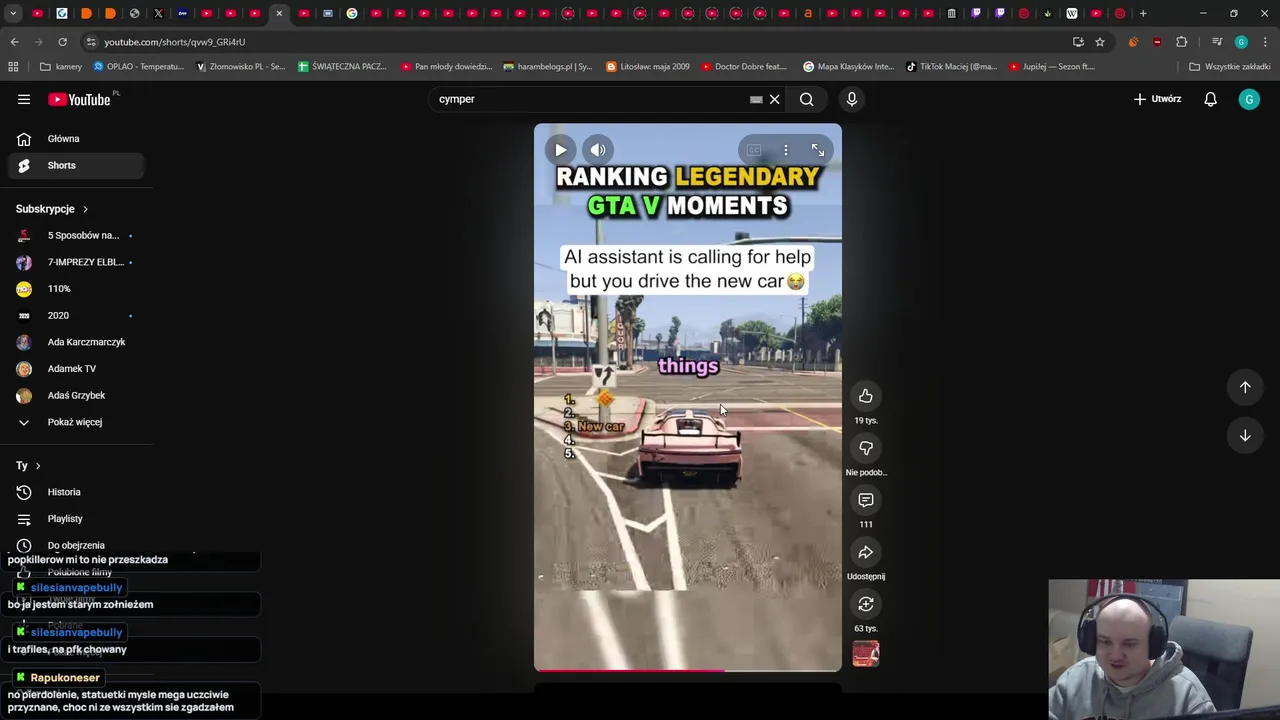Reload the browser page
Screen dimensions: 1280x720
point(62,42)
